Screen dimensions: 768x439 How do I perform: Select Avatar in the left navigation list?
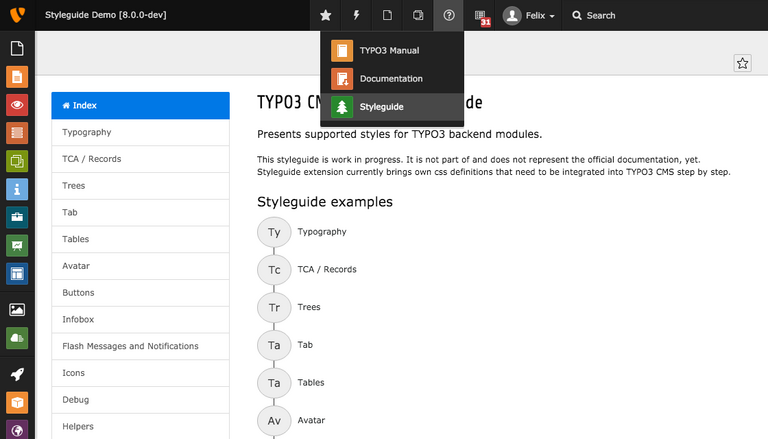pyautogui.click(x=141, y=266)
